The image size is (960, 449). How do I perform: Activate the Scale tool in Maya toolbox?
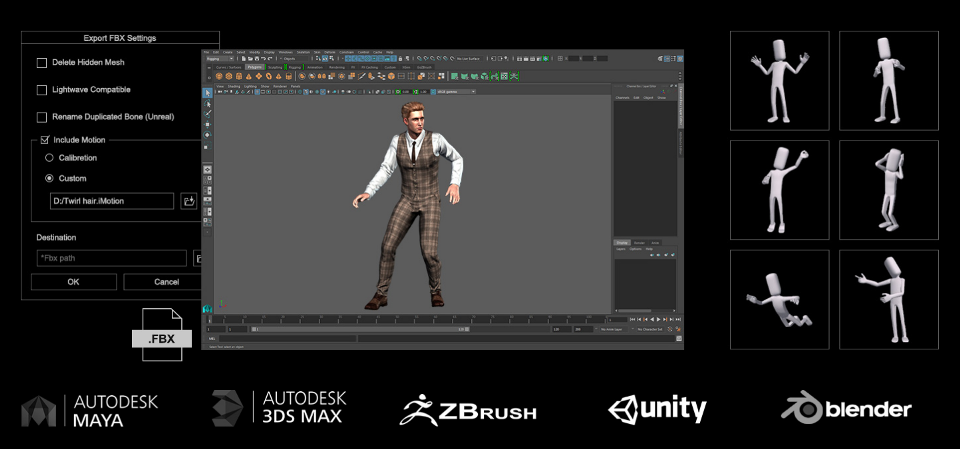tap(207, 146)
